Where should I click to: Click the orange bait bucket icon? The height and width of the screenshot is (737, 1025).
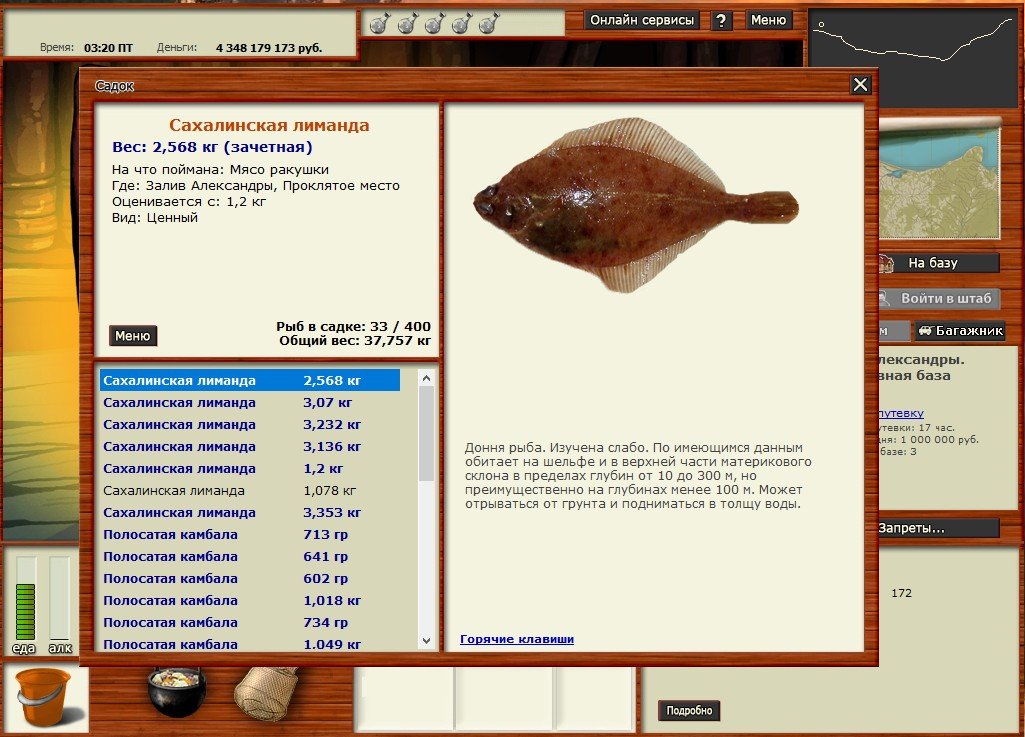[44, 697]
